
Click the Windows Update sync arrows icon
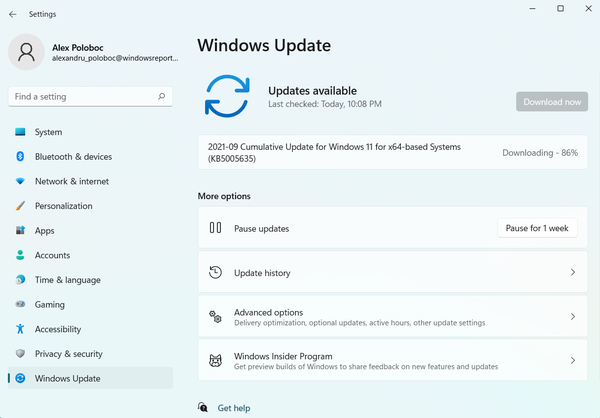coord(20,378)
